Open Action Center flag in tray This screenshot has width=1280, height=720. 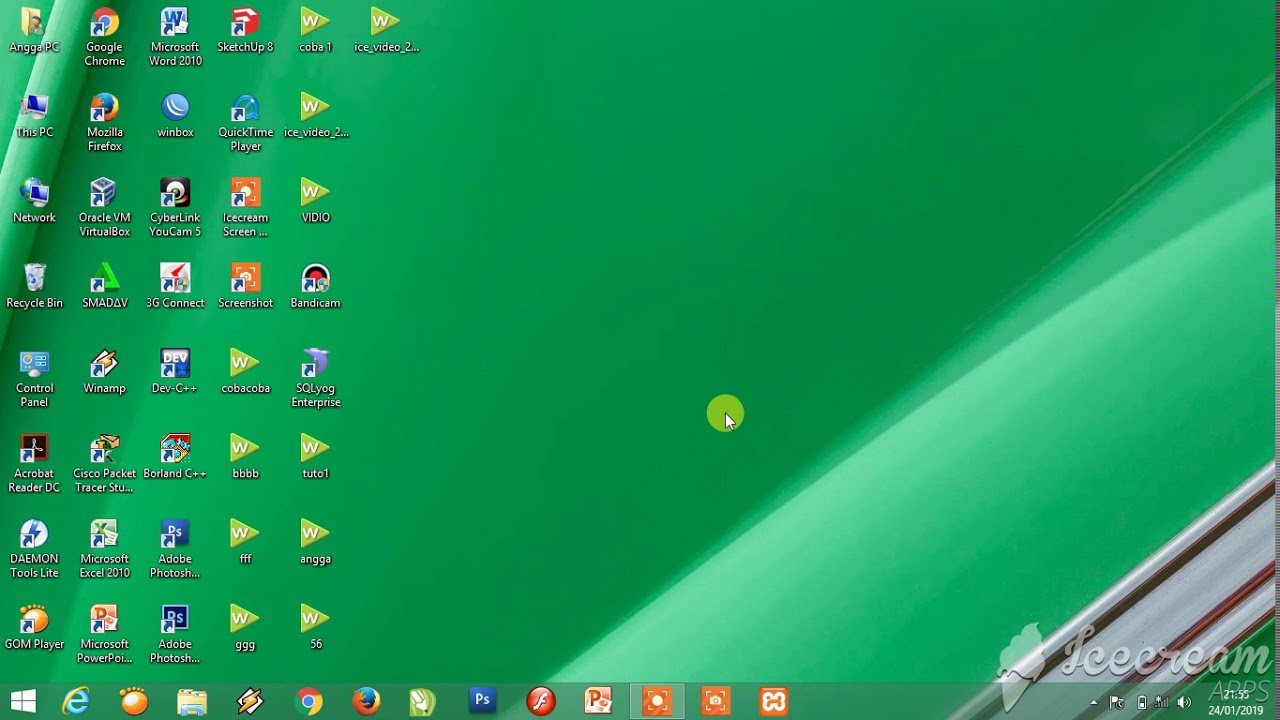(x=1117, y=702)
